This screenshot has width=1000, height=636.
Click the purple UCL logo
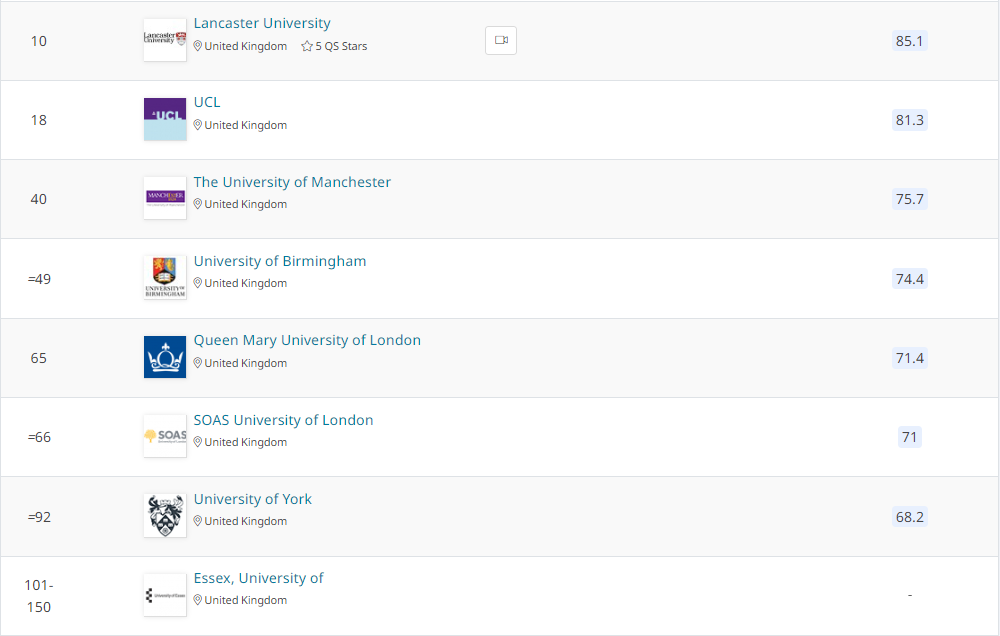pos(165,119)
